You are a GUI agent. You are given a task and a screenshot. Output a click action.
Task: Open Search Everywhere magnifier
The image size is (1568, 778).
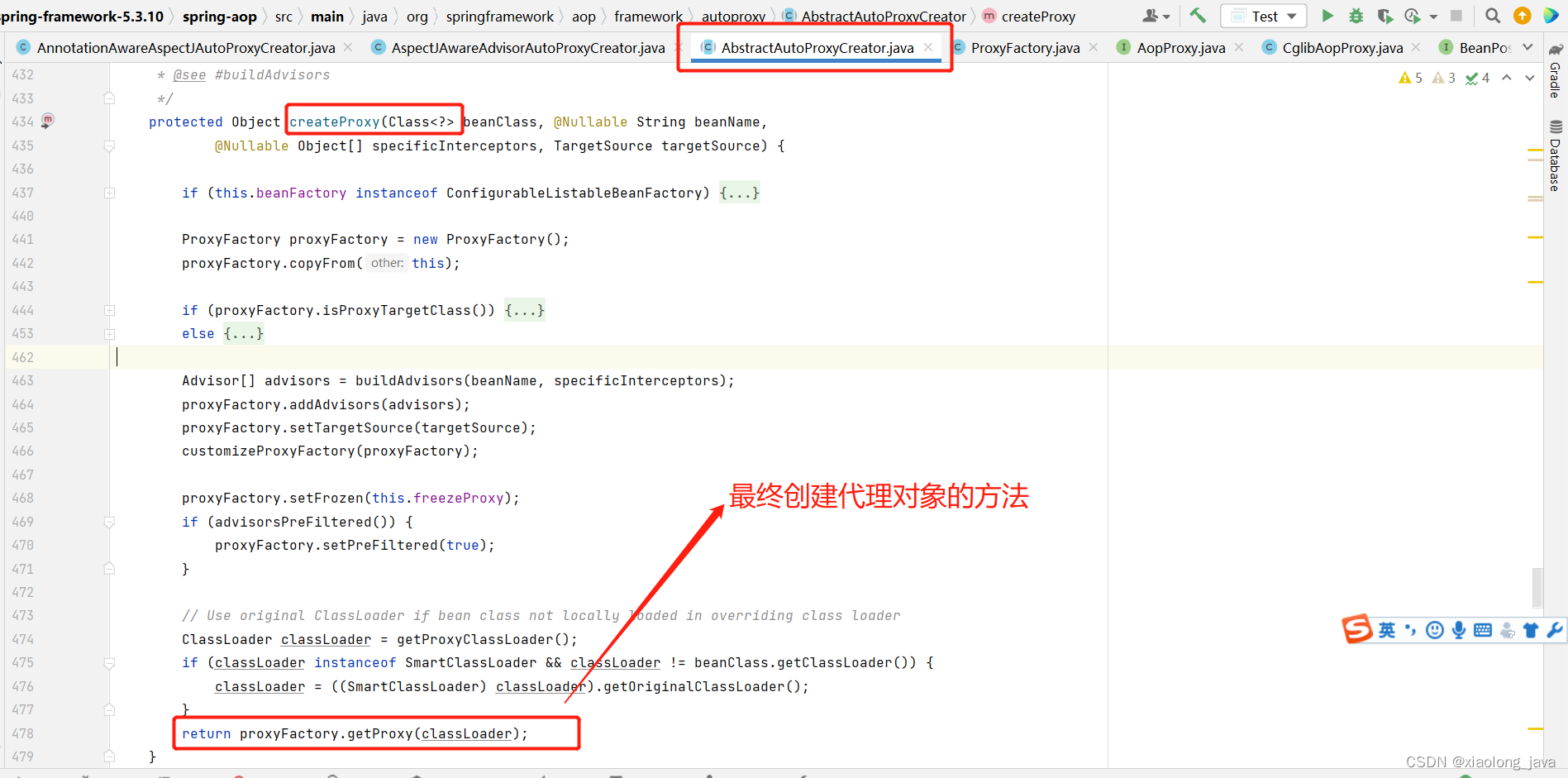coord(1493,16)
